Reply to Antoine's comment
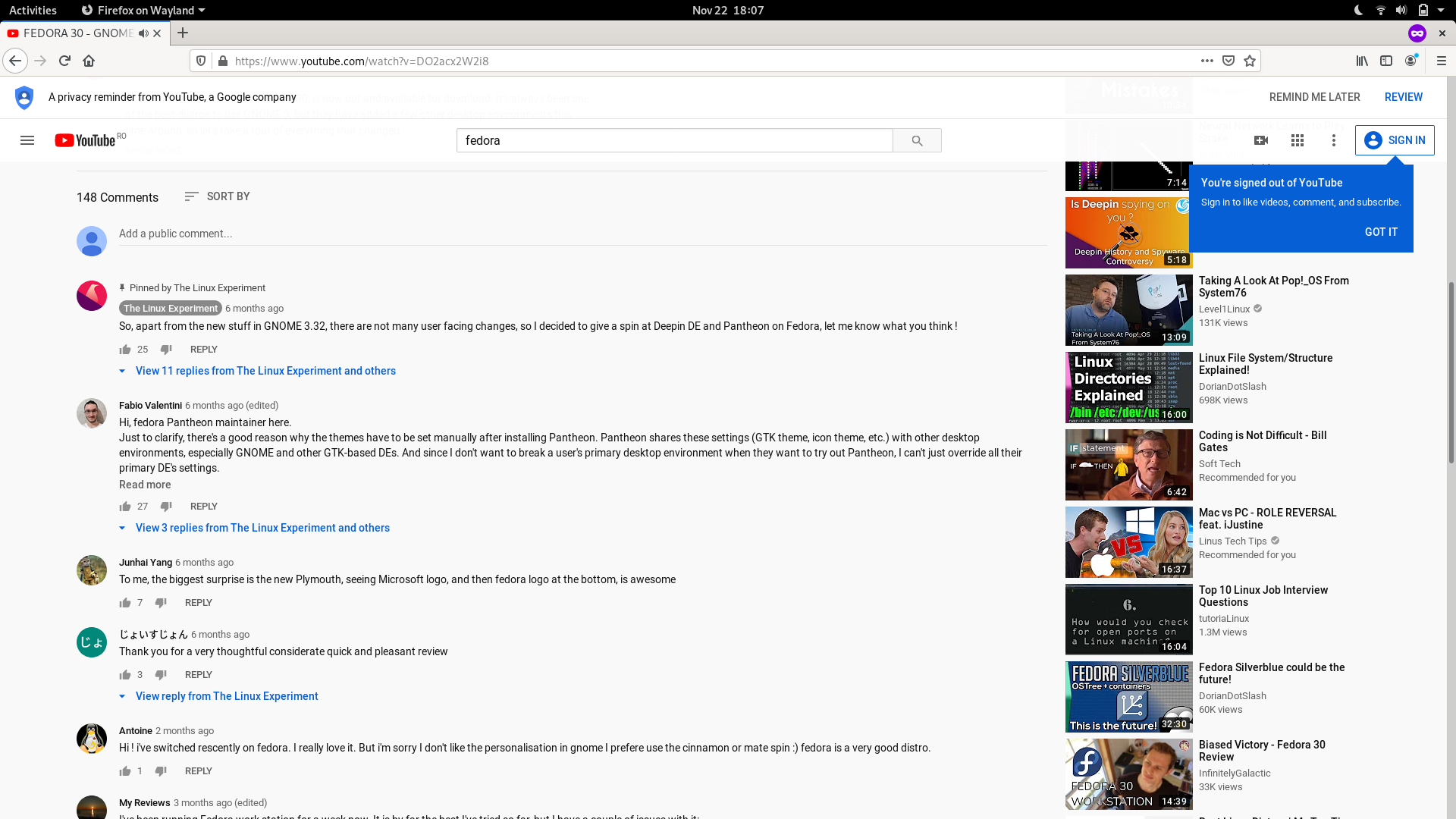The image size is (1456, 819). point(198,771)
